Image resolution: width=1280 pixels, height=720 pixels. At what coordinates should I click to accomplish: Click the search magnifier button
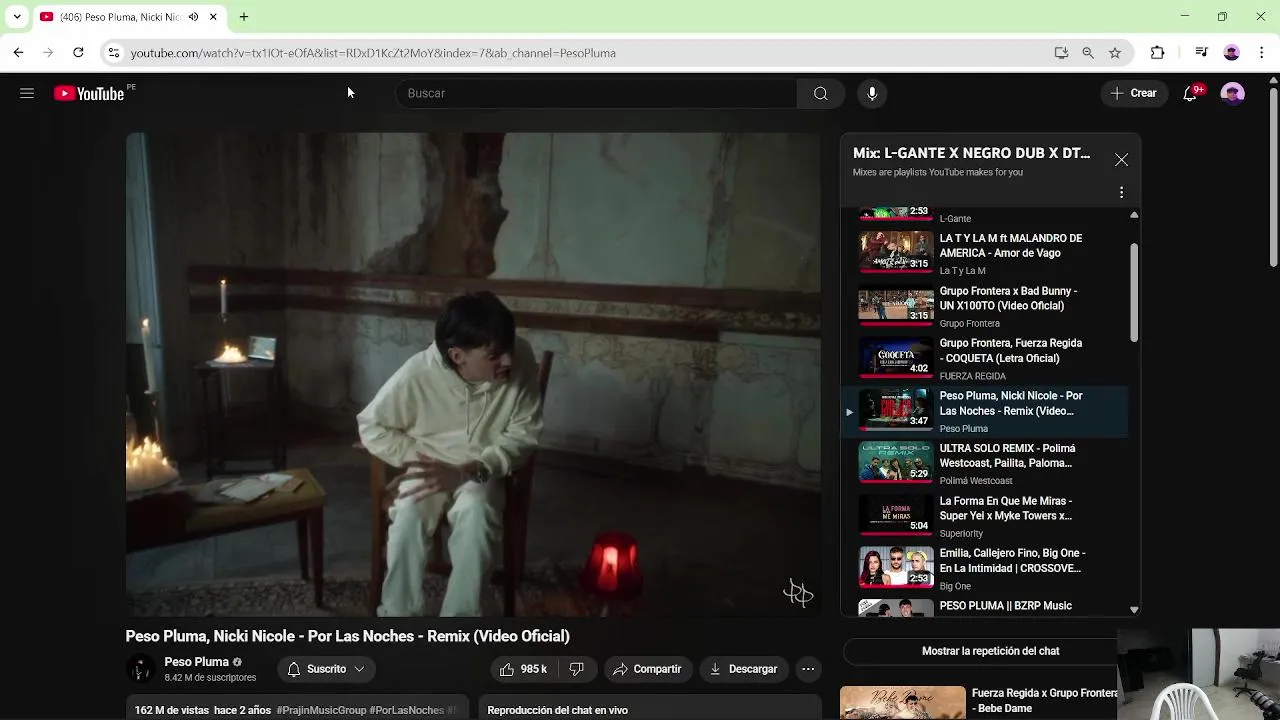coord(821,93)
